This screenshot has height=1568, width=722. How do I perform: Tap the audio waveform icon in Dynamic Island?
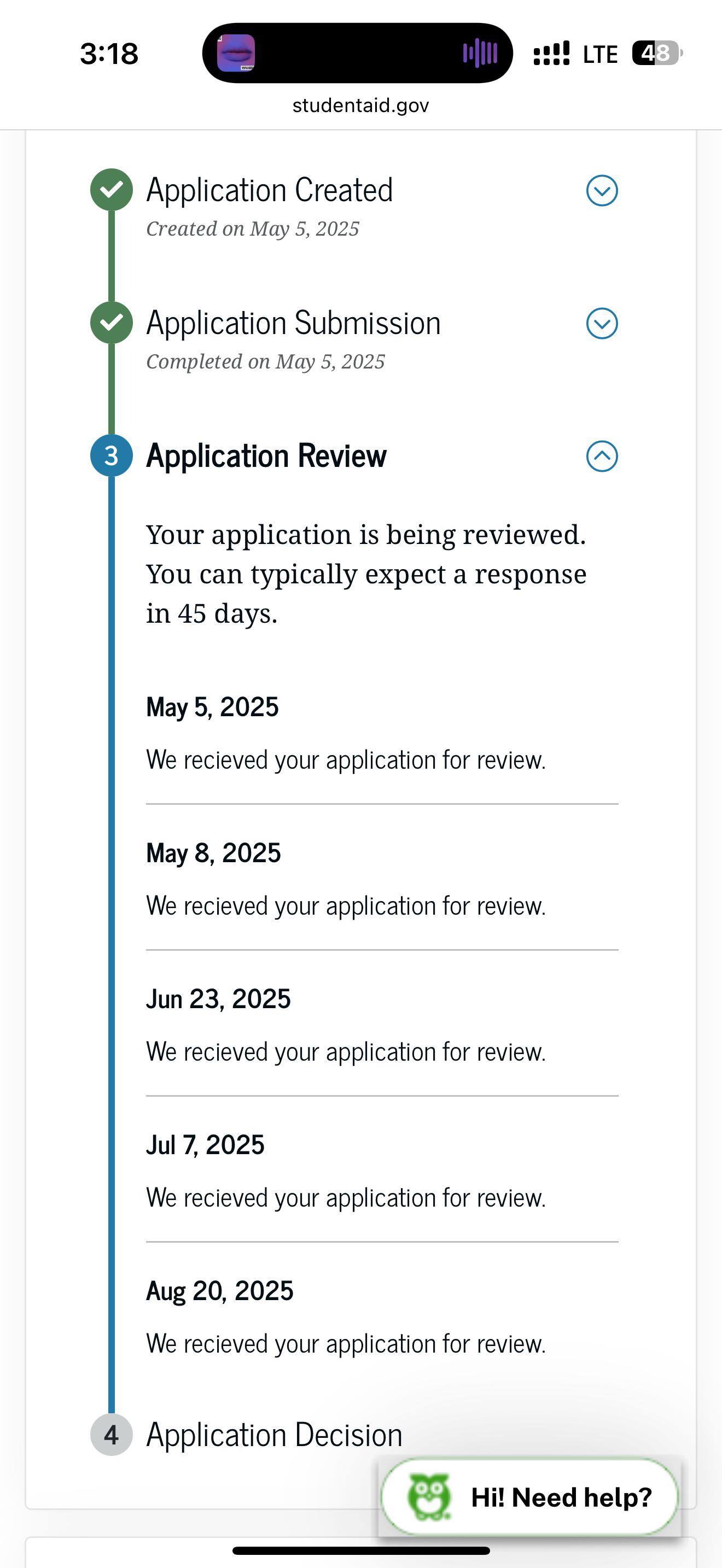tap(480, 54)
